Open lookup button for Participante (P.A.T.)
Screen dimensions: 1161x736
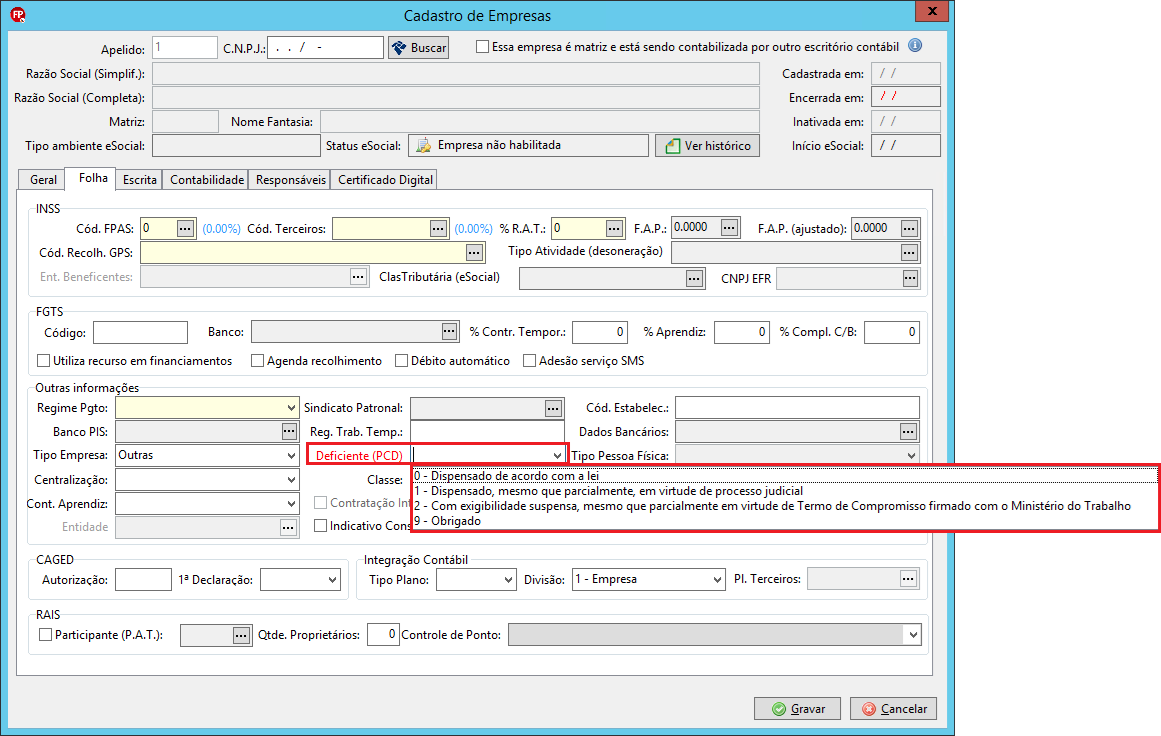241,635
